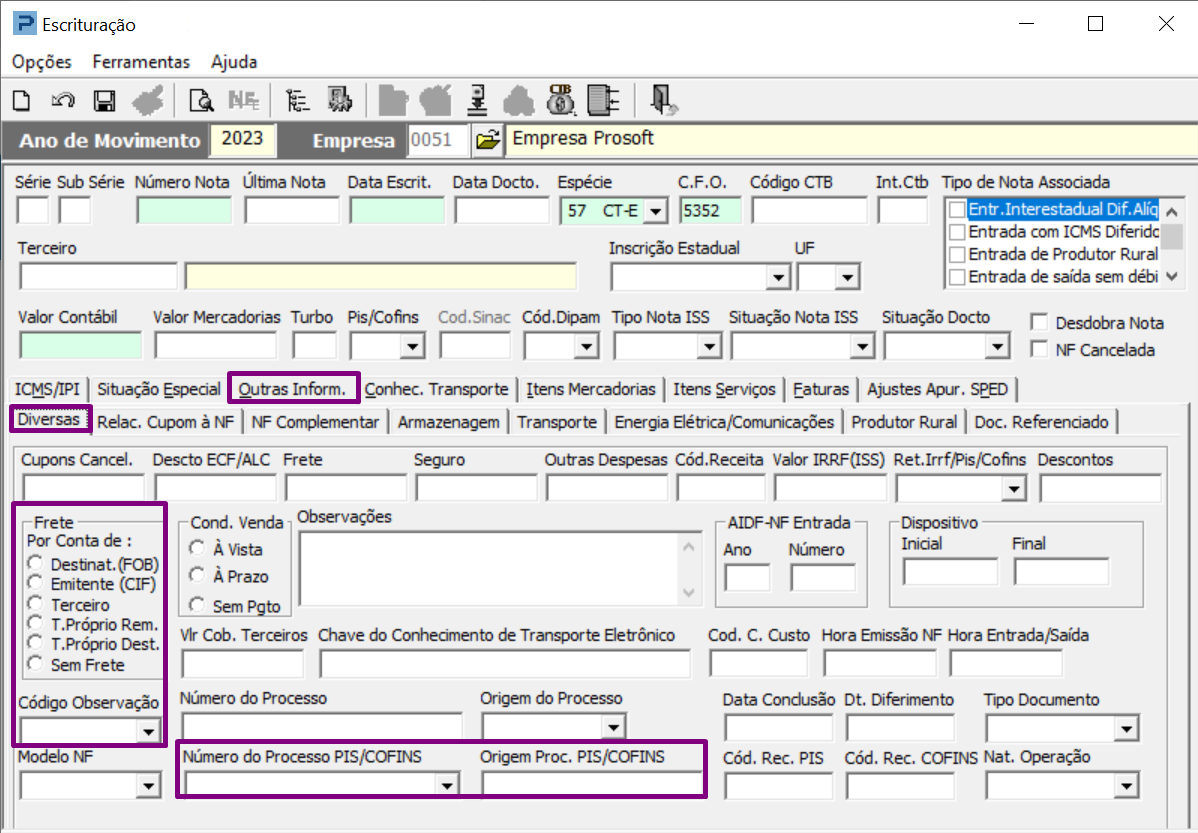Open the Itens Mercadorias tab
This screenshot has width=1198, height=833.
tap(591, 389)
